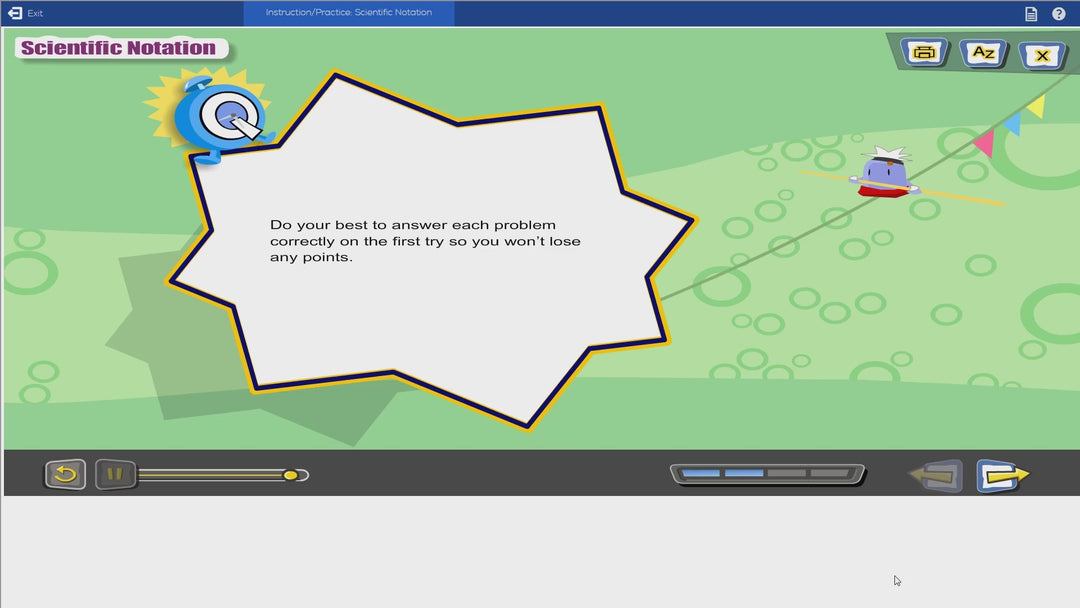The image size is (1080, 608).
Task: Restart the audio with replay button
Action: [65, 474]
